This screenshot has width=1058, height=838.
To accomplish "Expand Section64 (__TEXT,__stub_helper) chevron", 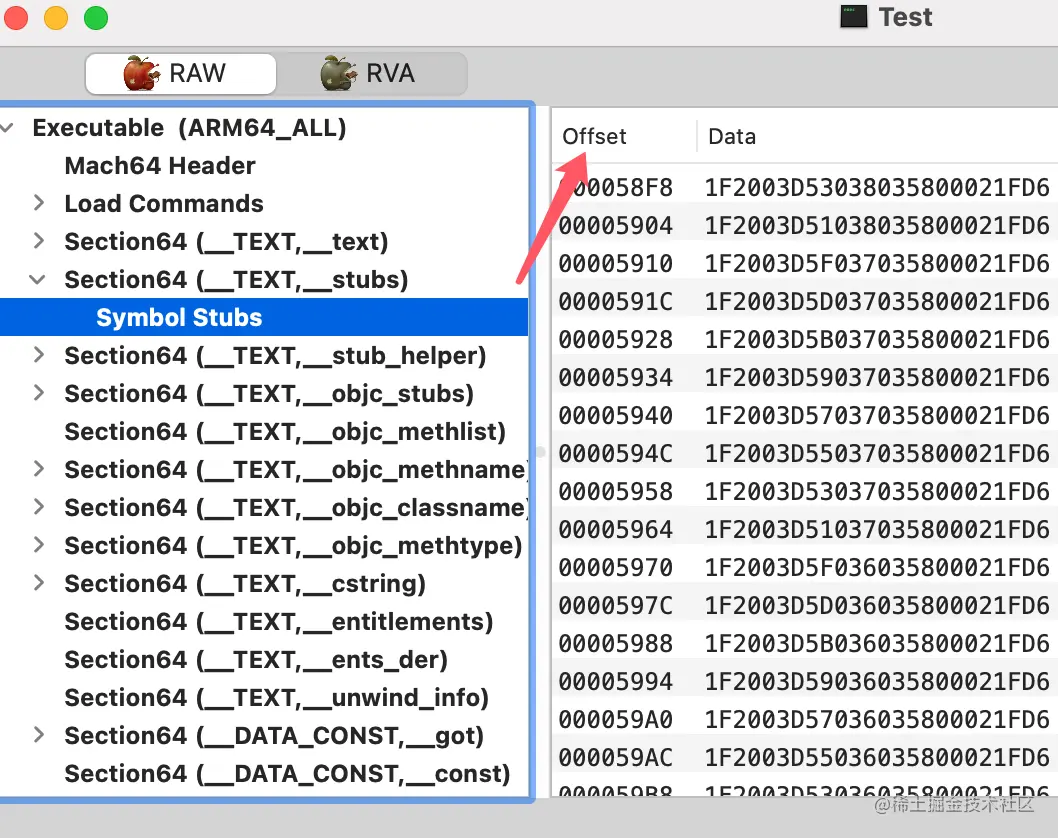I will tap(39, 355).
